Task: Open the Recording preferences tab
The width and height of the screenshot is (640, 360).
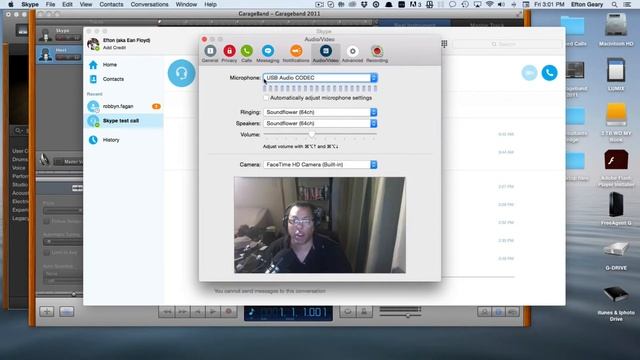Action: tap(377, 53)
